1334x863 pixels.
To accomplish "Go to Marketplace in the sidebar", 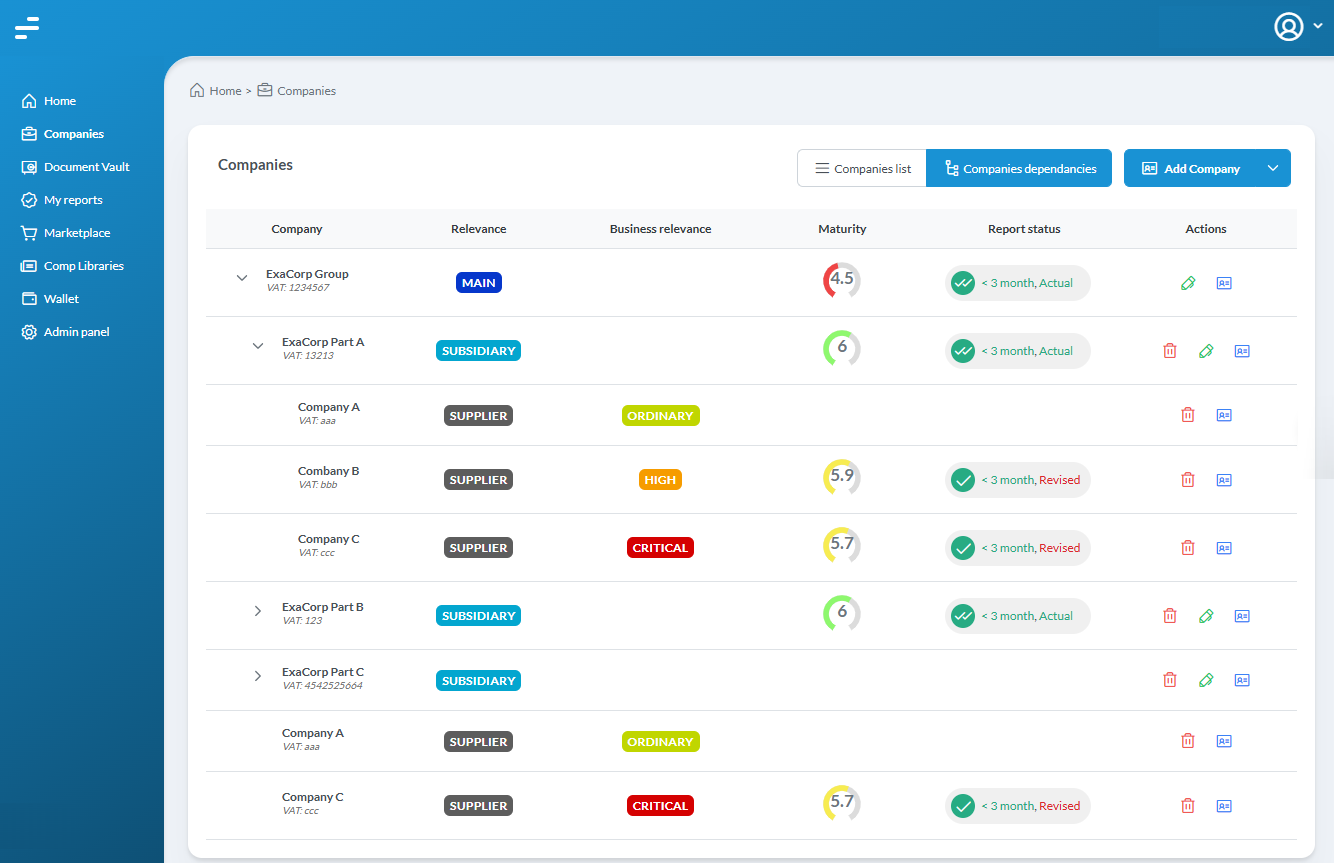I will 77,233.
